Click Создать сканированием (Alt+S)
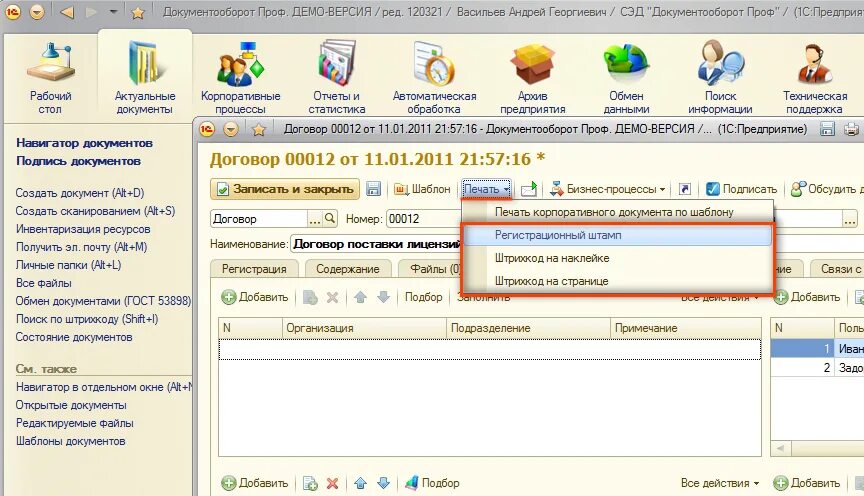Viewport: 864px width, 496px height. point(95,211)
